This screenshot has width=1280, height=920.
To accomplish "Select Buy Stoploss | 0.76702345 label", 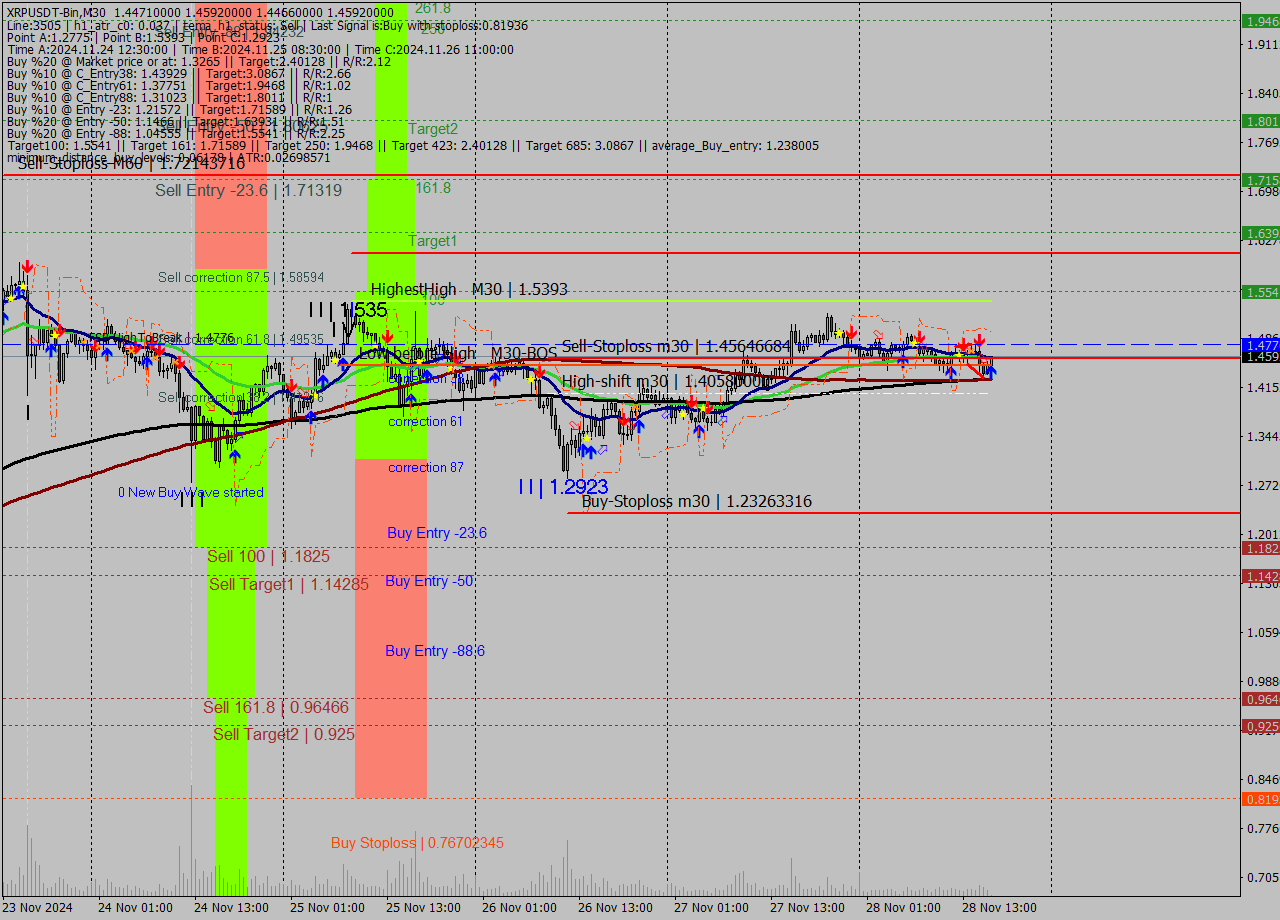I will [417, 843].
